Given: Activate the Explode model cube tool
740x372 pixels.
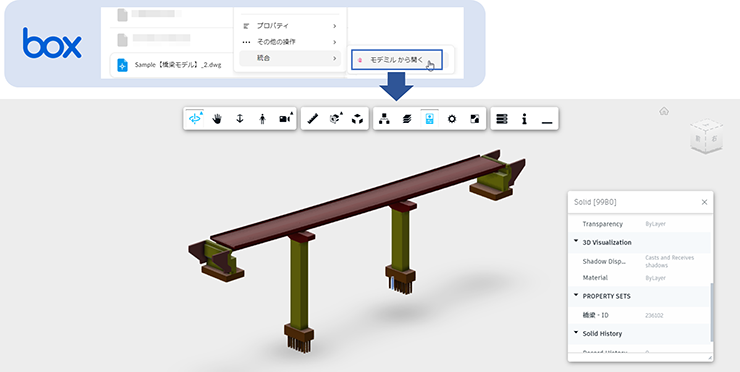Looking at the screenshot, I should click(357, 119).
